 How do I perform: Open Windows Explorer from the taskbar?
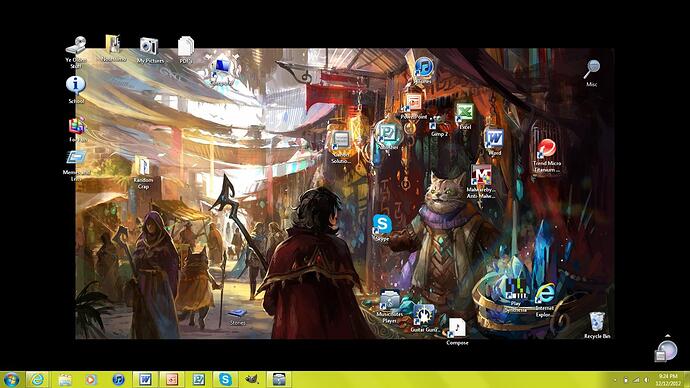click(65, 379)
